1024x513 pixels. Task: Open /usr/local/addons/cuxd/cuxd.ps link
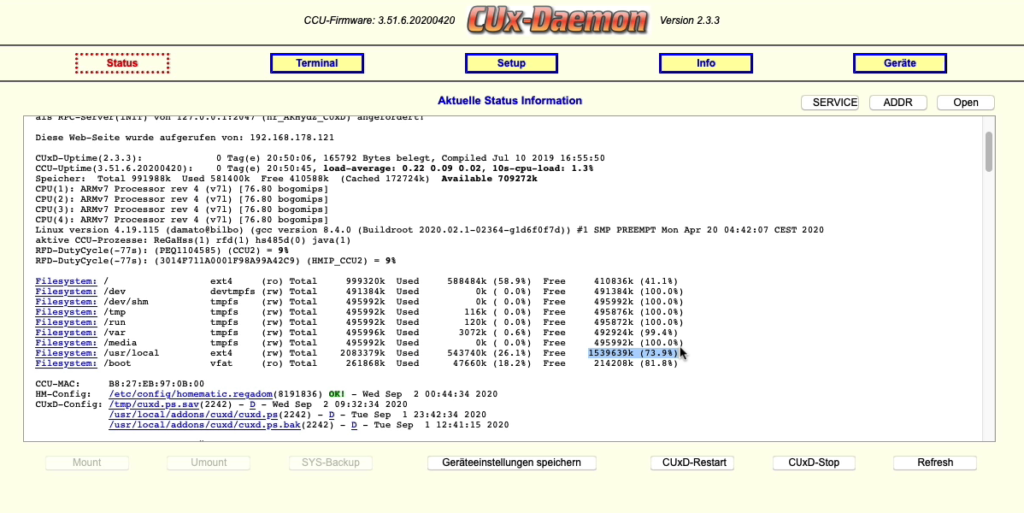[x=193, y=414]
